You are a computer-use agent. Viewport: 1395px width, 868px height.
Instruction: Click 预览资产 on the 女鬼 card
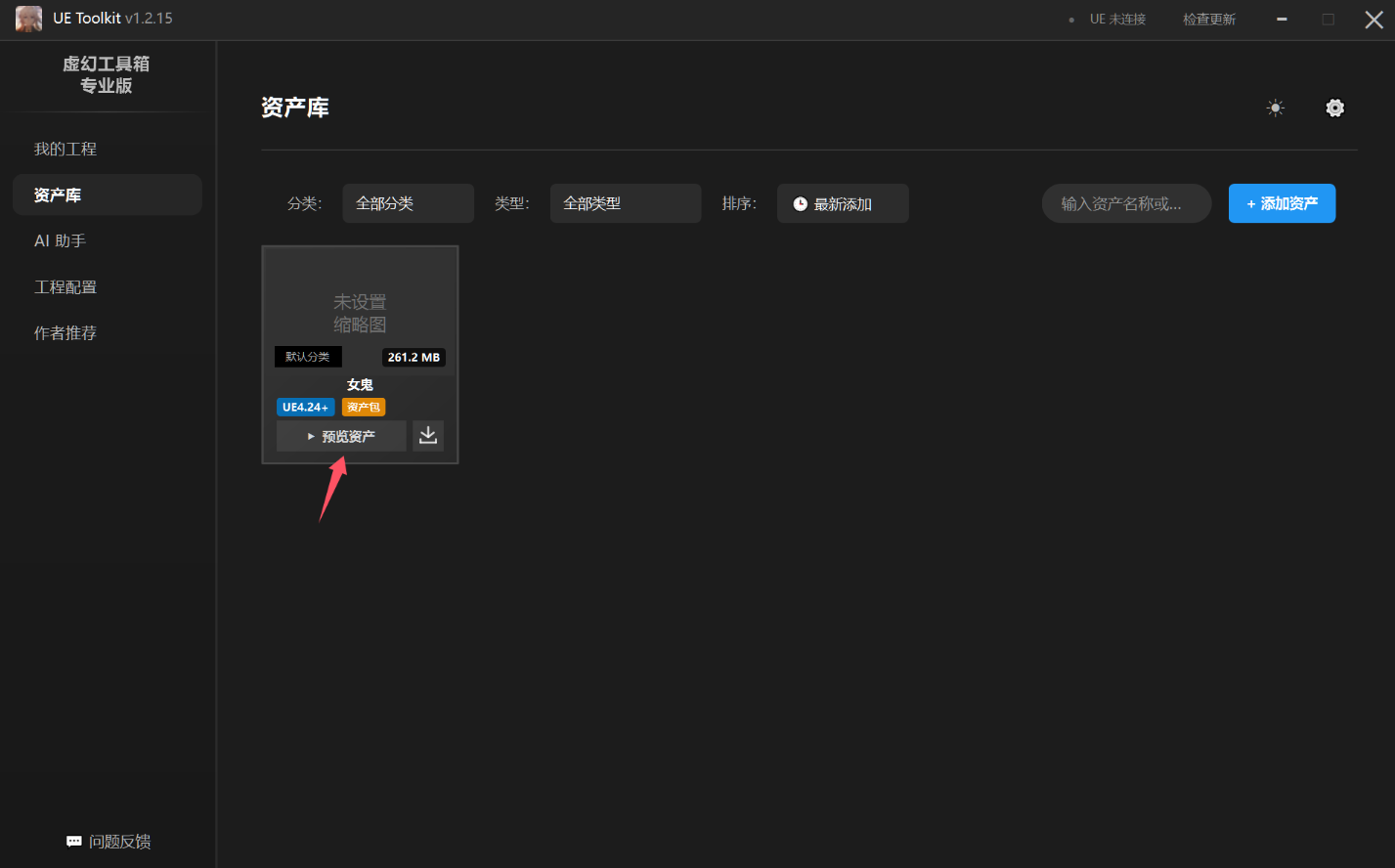(x=341, y=436)
